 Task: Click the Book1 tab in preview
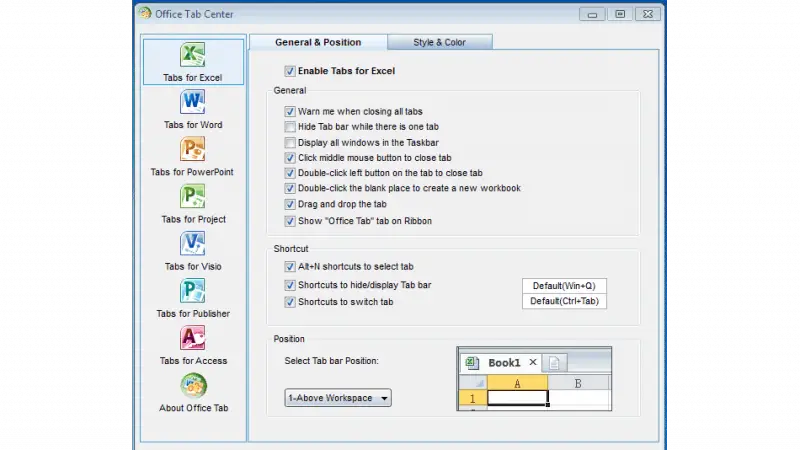coord(501,363)
